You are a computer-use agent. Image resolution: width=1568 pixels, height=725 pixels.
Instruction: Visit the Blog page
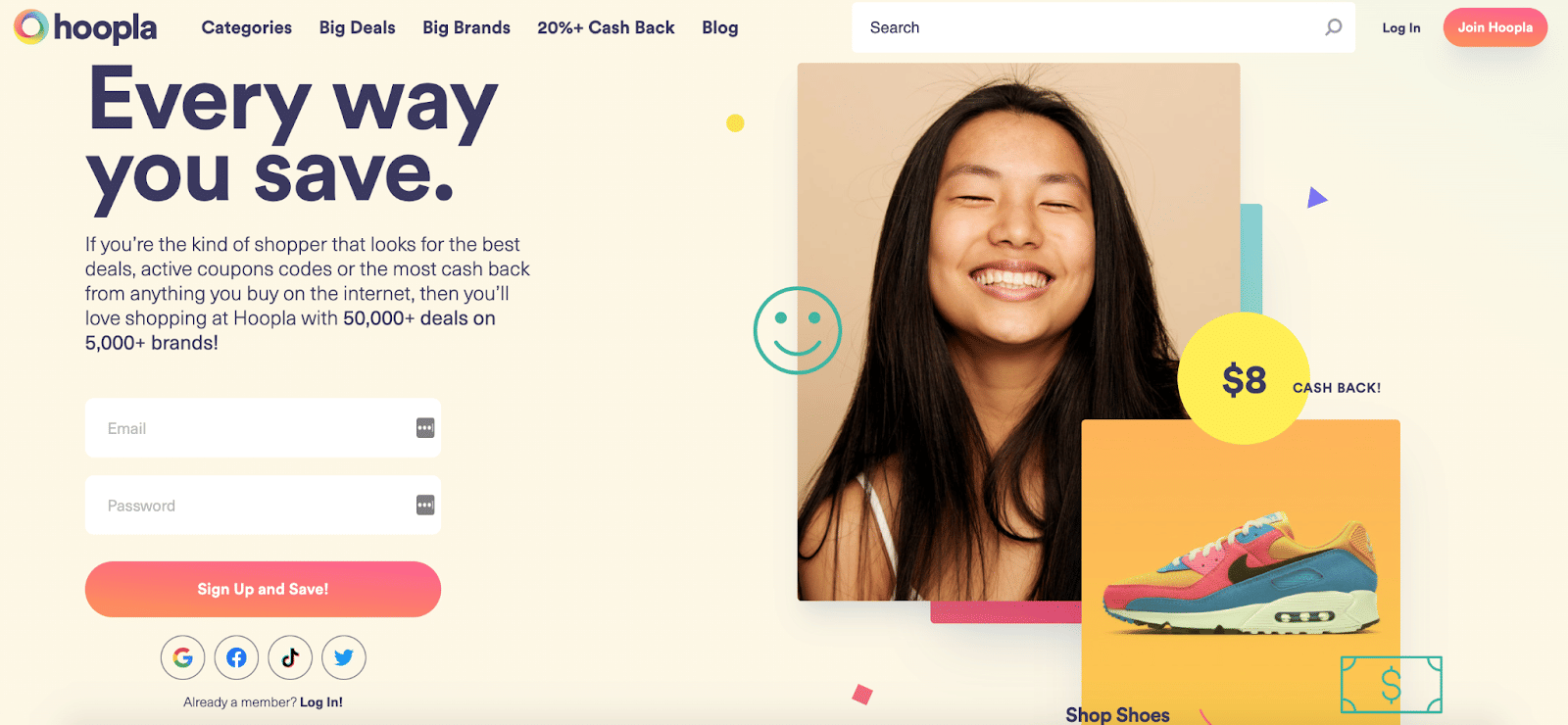720,27
